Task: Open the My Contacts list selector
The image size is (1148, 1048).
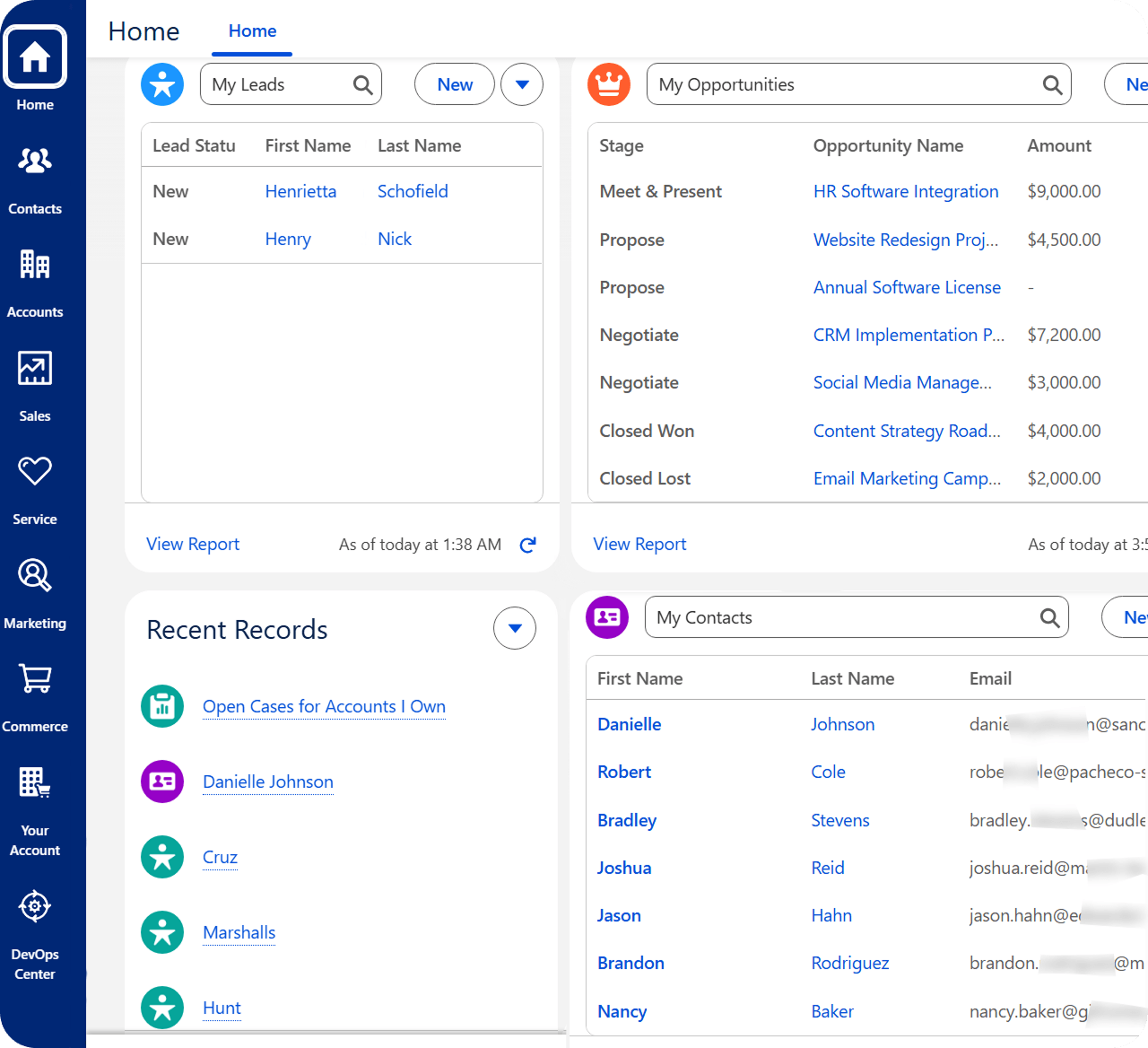Action: pyautogui.click(x=857, y=617)
